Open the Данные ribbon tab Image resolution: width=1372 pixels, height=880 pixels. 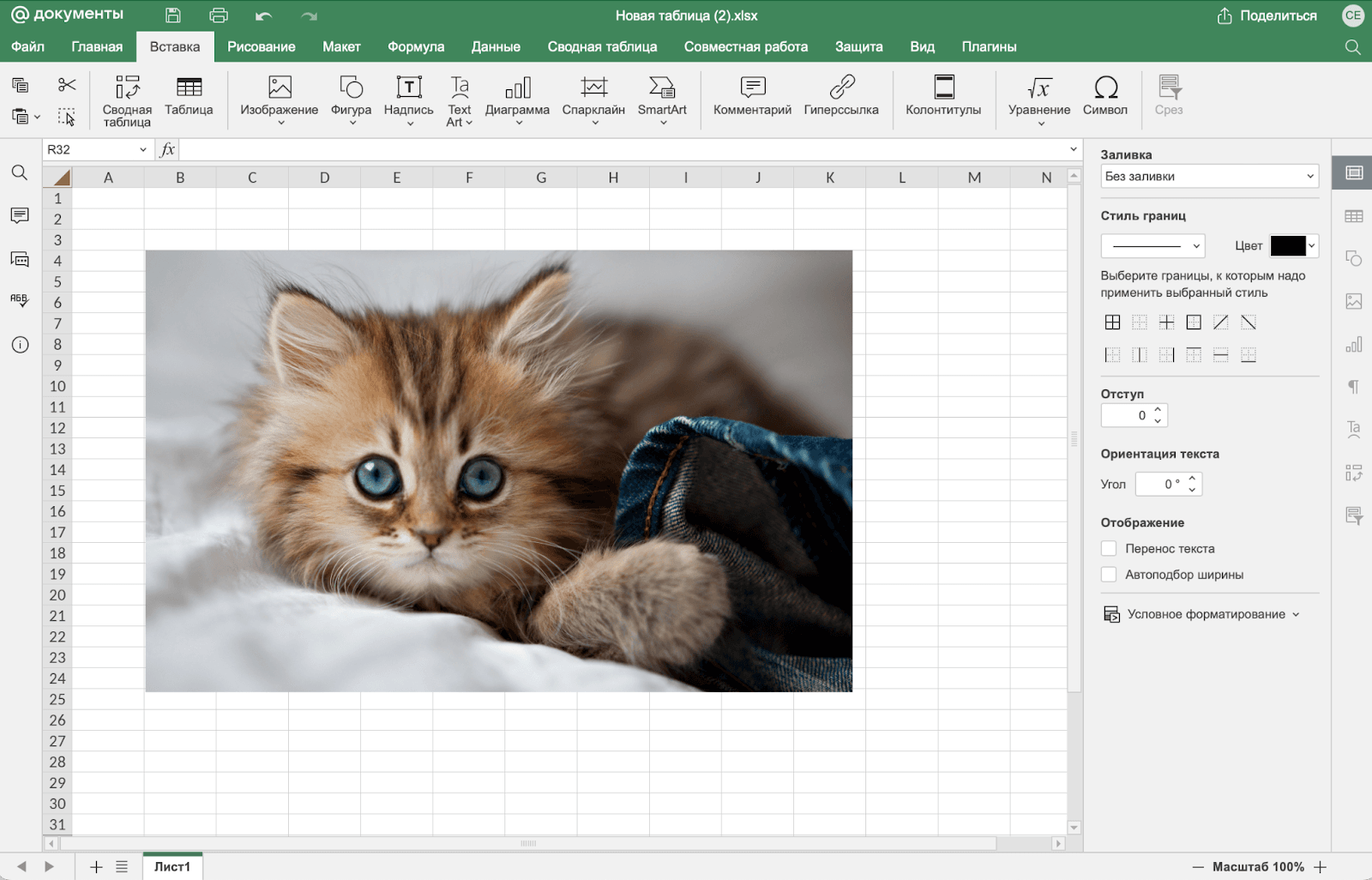496,47
